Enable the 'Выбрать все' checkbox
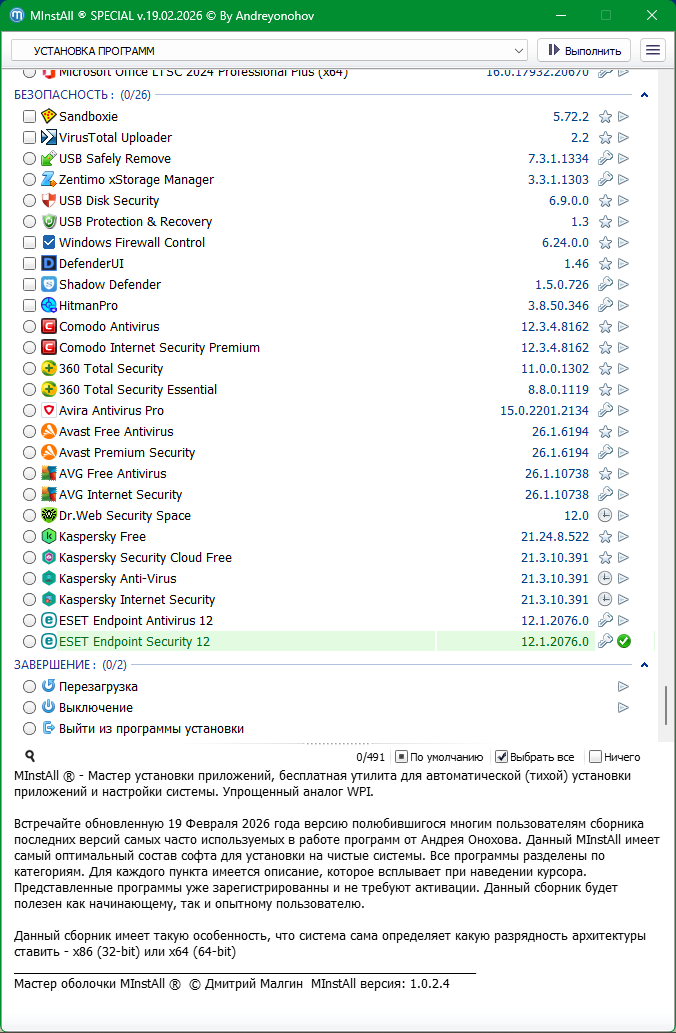The width and height of the screenshot is (676, 1033). coord(502,757)
